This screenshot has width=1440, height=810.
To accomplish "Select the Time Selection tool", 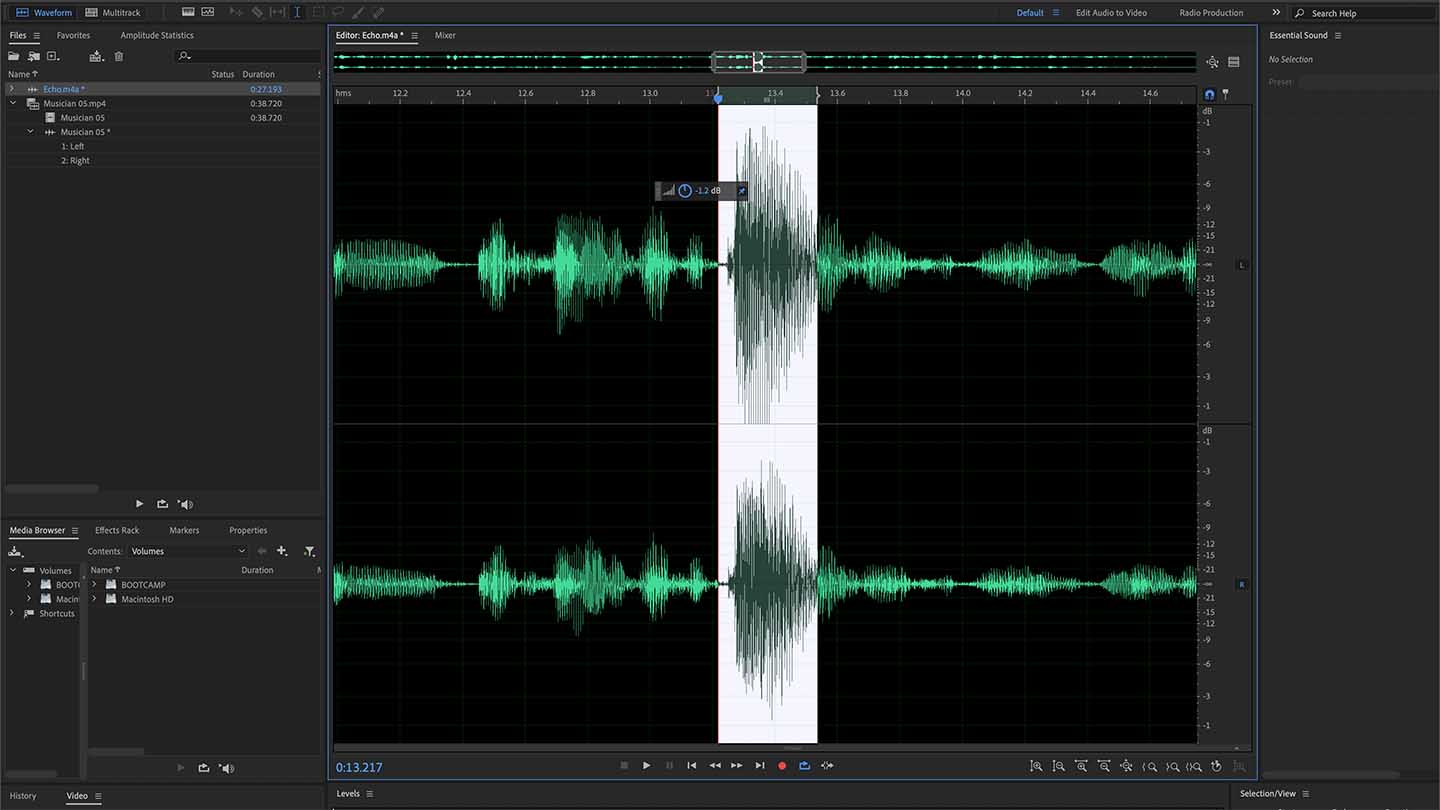I will click(x=297, y=13).
